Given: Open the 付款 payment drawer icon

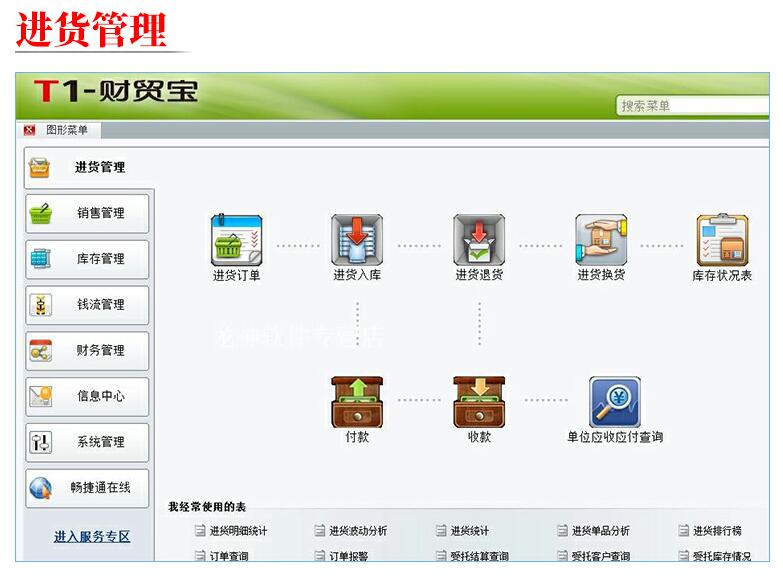Looking at the screenshot, I should click(357, 402).
